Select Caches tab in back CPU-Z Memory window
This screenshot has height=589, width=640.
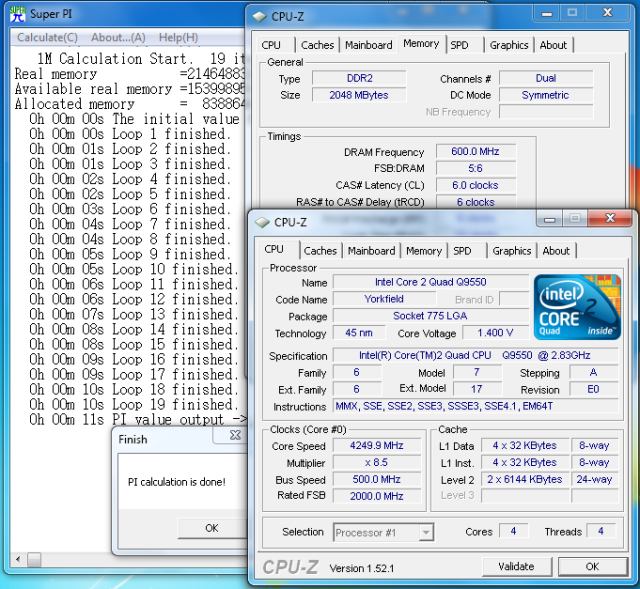(318, 45)
